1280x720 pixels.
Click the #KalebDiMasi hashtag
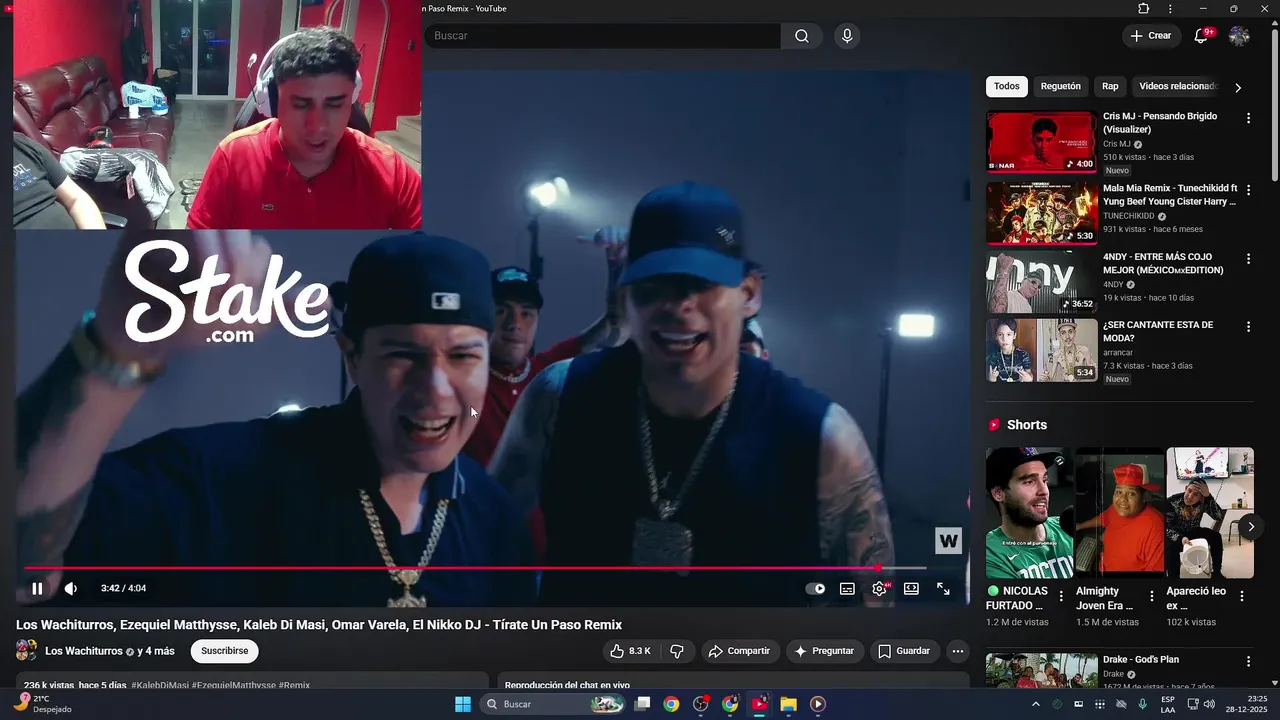tap(159, 685)
